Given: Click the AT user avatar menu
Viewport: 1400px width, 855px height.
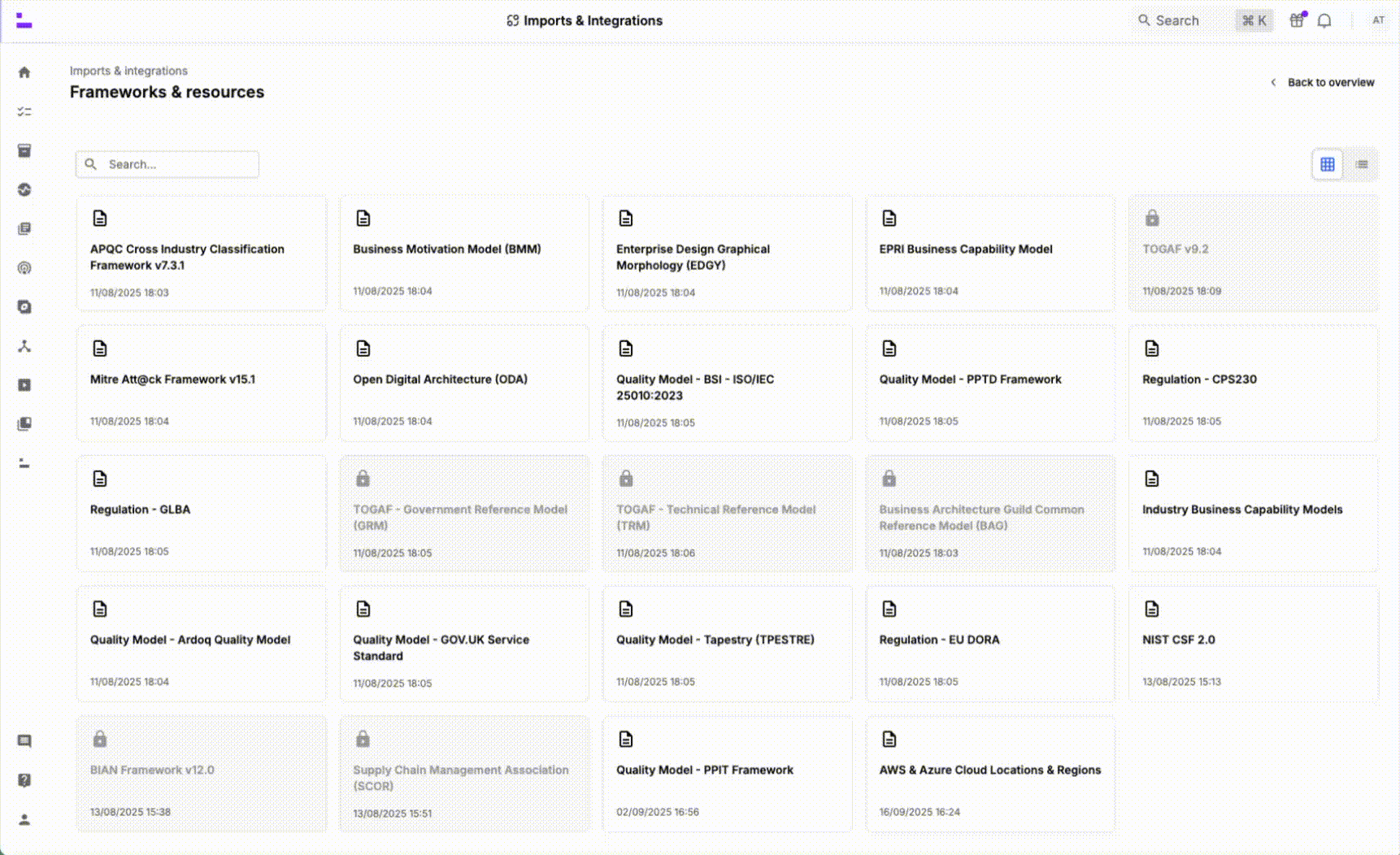Looking at the screenshot, I should pyautogui.click(x=1378, y=21).
